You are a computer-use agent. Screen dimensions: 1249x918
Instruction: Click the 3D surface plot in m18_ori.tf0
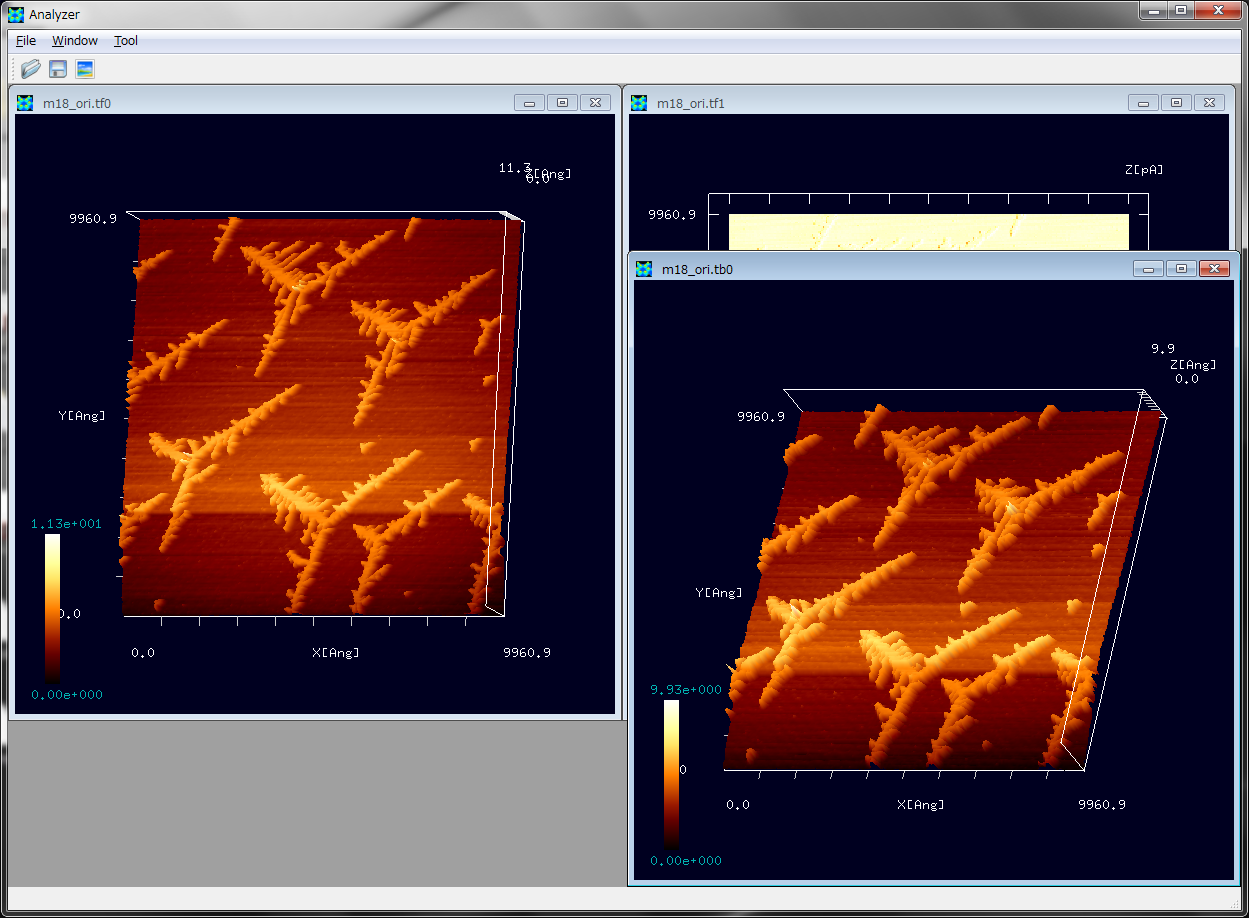pyautogui.click(x=315, y=415)
